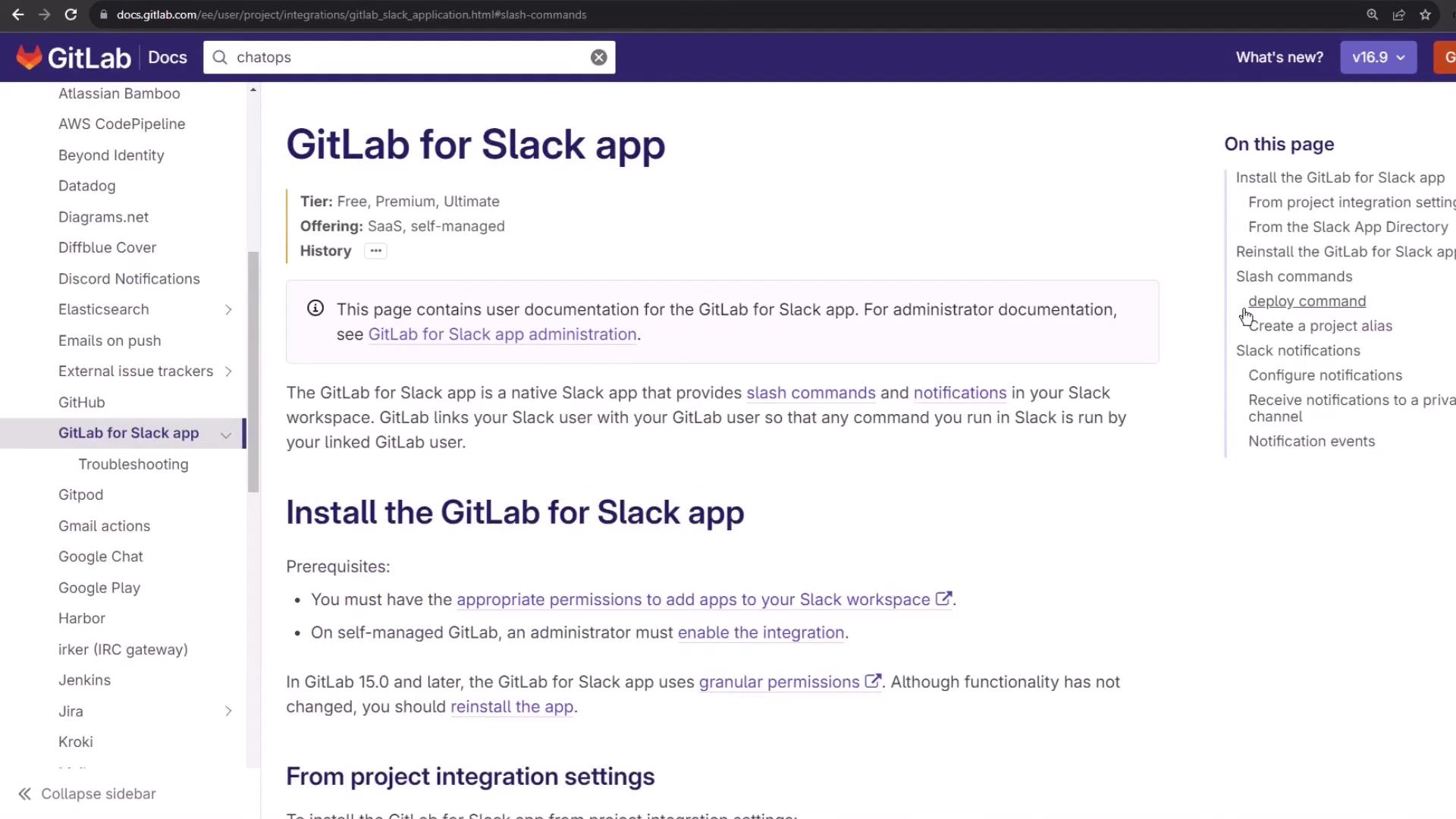Open the What's new? menu
1456x819 pixels.
point(1279,58)
